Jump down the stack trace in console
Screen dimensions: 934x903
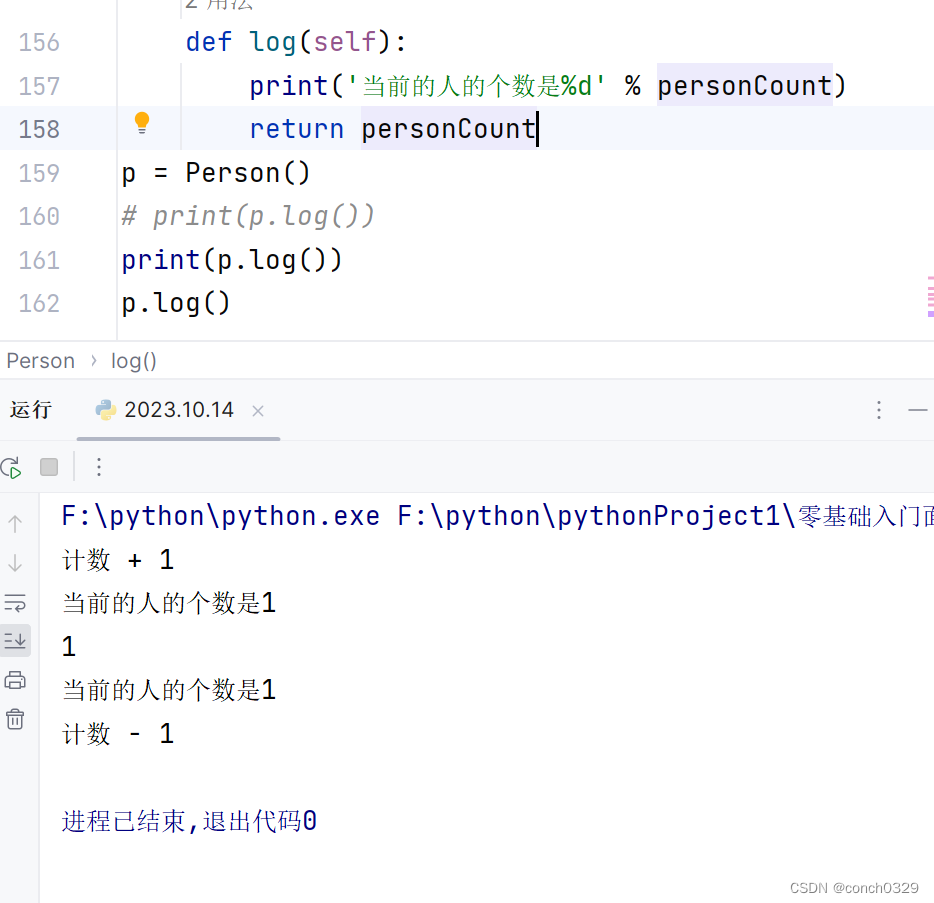[x=14, y=562]
